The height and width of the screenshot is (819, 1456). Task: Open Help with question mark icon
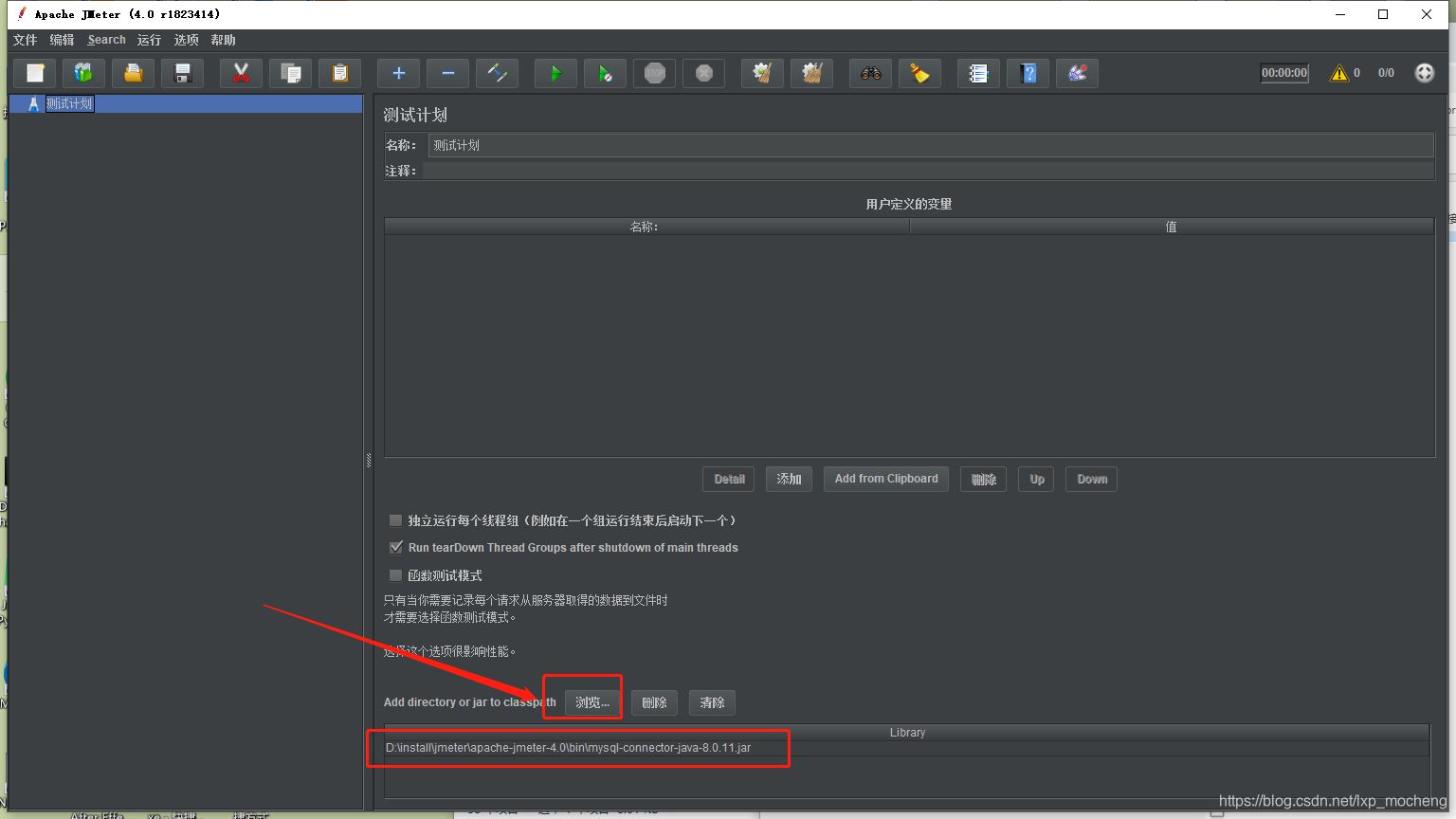[1028, 73]
